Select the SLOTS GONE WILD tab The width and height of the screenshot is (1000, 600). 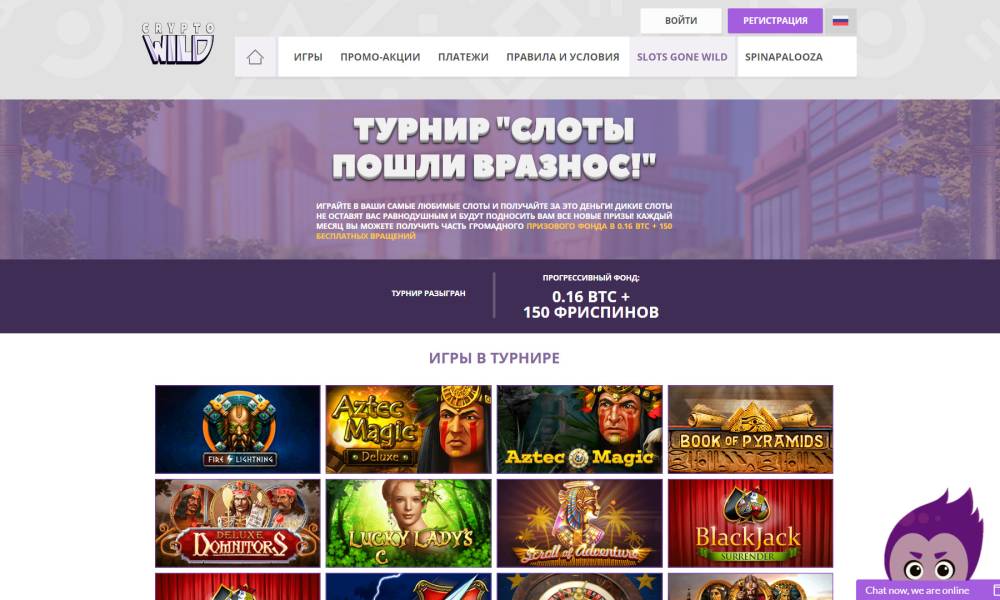pos(682,57)
